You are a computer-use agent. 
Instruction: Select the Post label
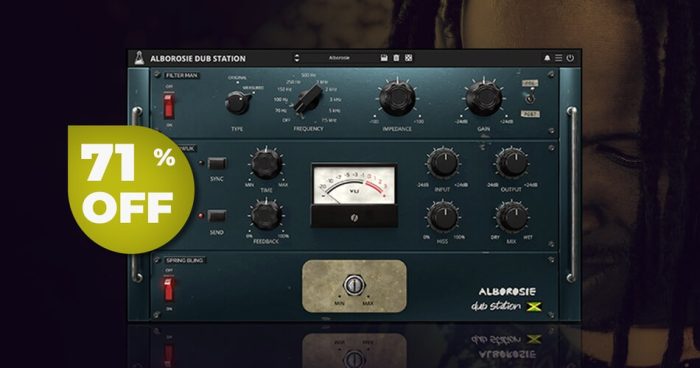click(x=530, y=114)
